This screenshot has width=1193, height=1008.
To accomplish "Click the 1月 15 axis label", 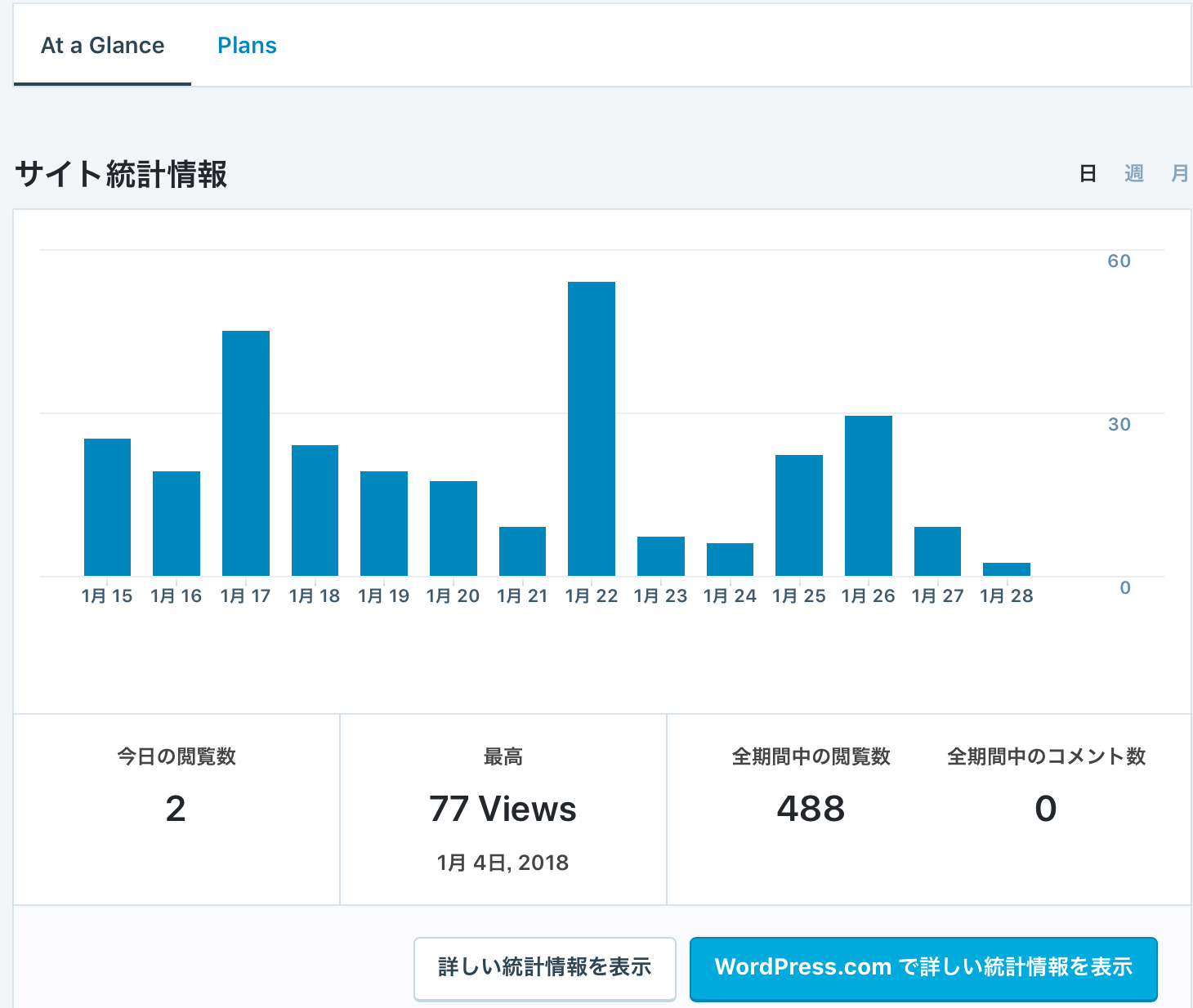I will [107, 596].
